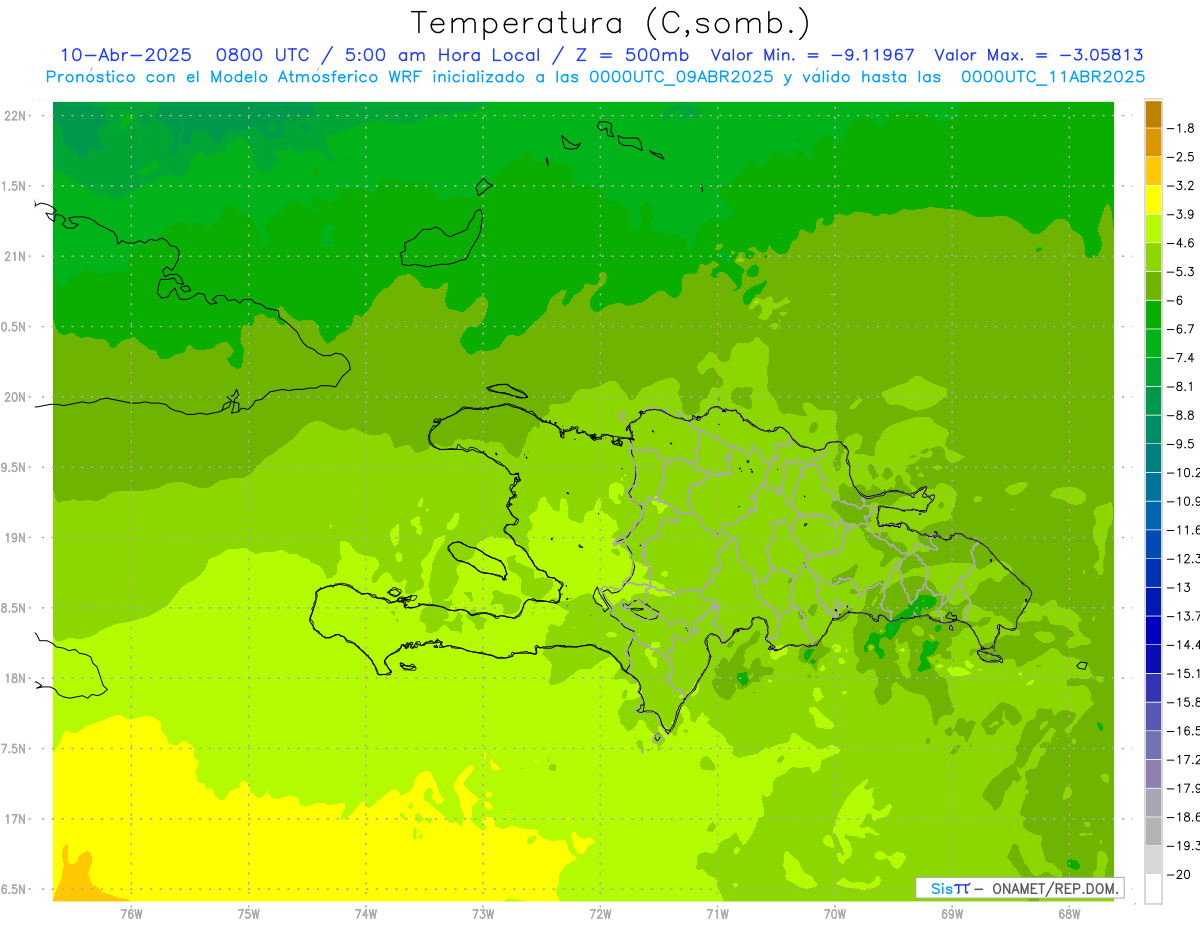
Task: Click the '-8.8' colorbar value
Action: 1181,415
